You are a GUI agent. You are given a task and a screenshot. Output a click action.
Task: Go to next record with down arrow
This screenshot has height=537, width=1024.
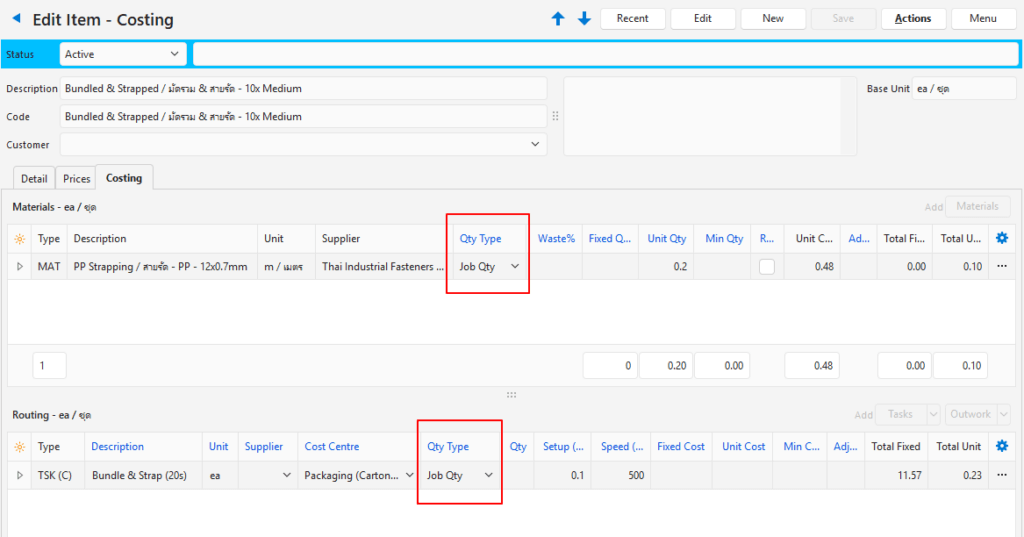pos(584,19)
